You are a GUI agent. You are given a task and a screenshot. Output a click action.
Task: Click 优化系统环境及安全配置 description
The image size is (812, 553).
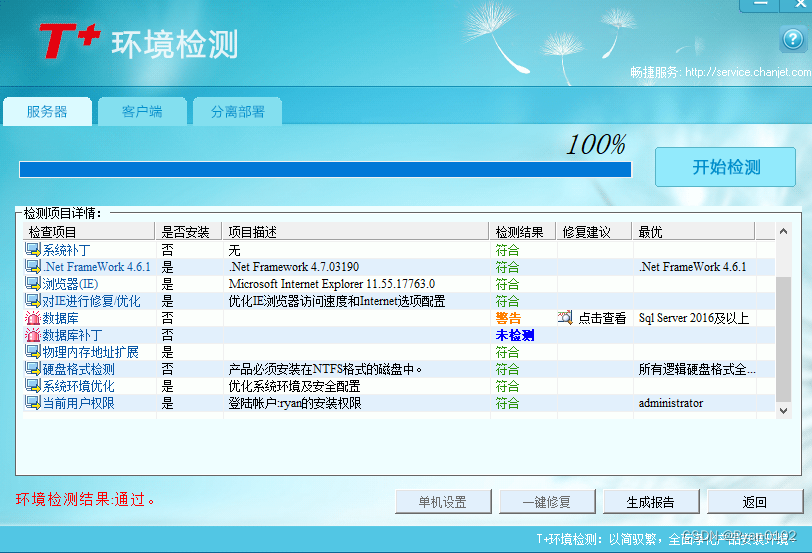(294, 386)
